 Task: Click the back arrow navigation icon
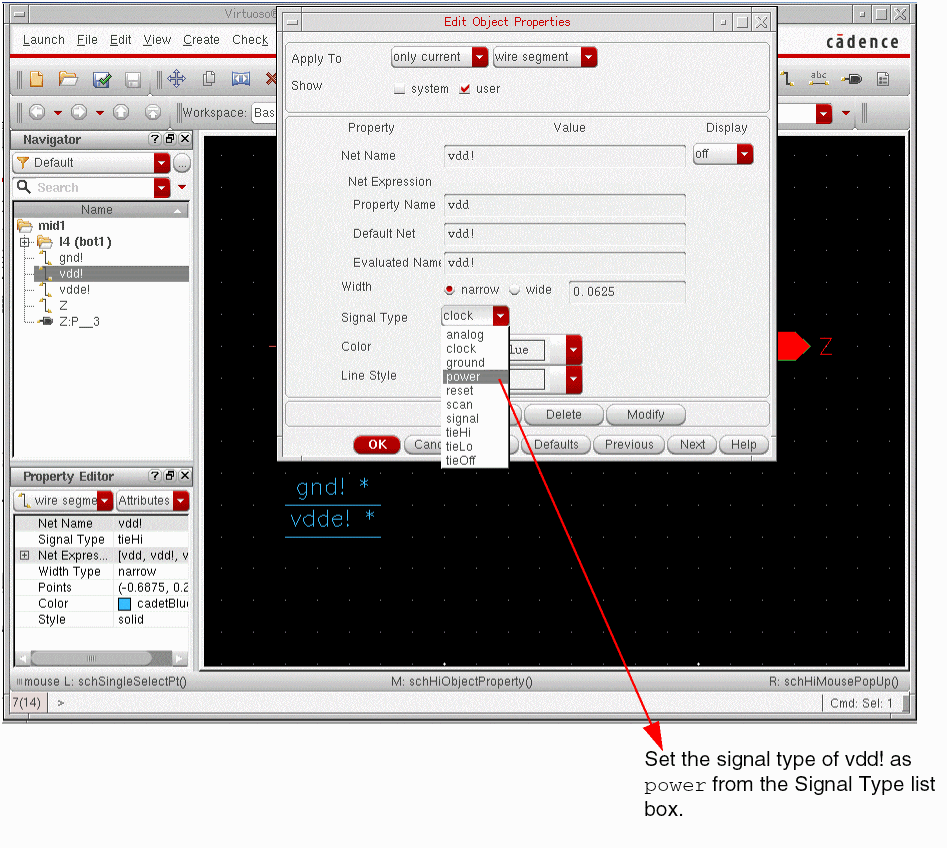pyautogui.click(x=37, y=112)
